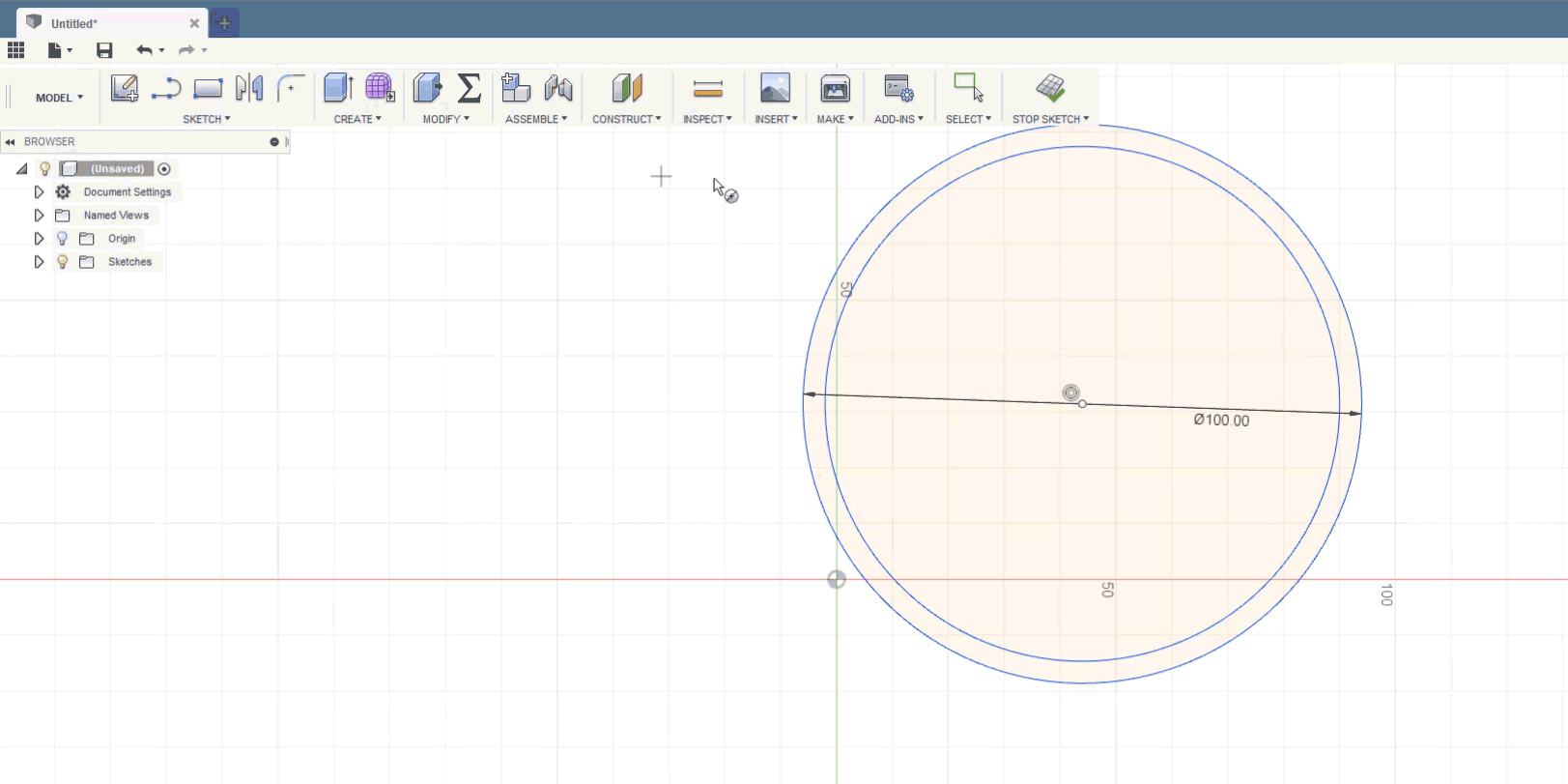Image resolution: width=1568 pixels, height=784 pixels.
Task: Open the ASSEMBLE menu
Action: 536,119
